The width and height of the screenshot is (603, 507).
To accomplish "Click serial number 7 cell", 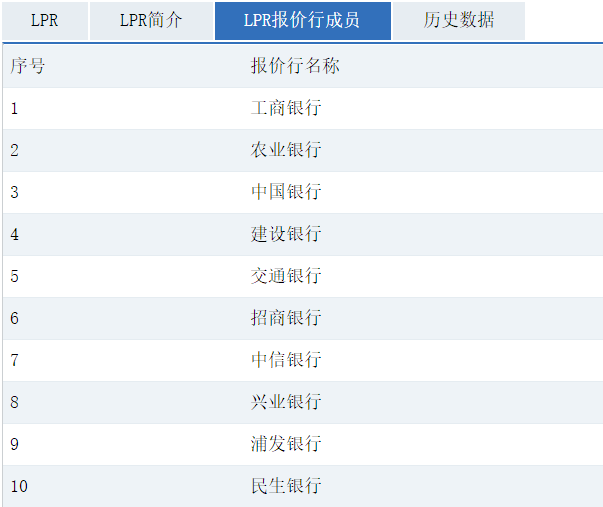I will (14, 360).
